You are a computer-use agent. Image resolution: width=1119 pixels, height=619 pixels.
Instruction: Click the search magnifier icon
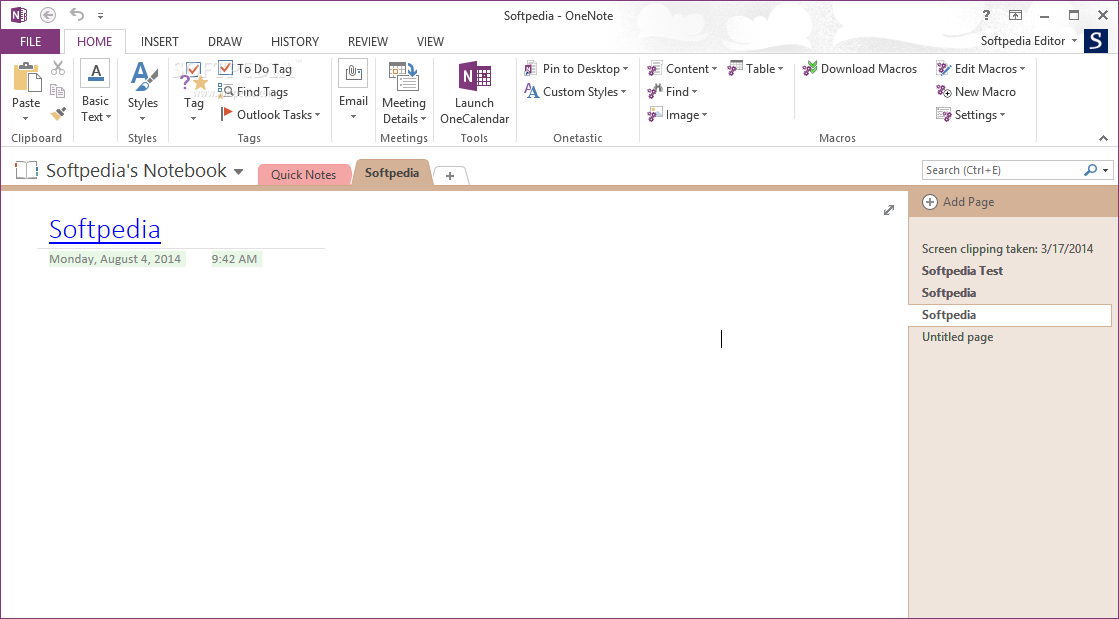1090,170
